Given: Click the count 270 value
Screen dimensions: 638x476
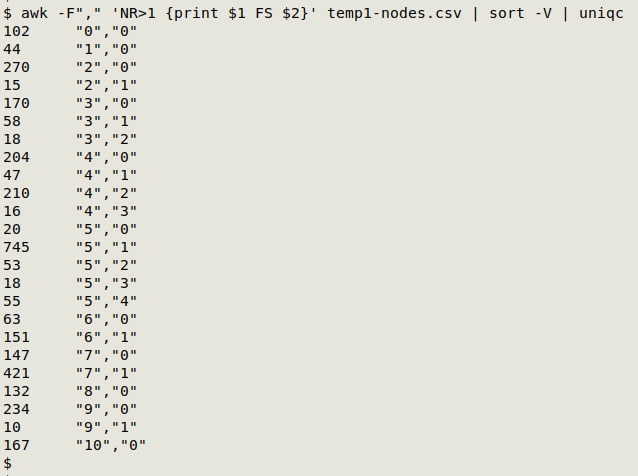Looking at the screenshot, I should coord(16,67).
